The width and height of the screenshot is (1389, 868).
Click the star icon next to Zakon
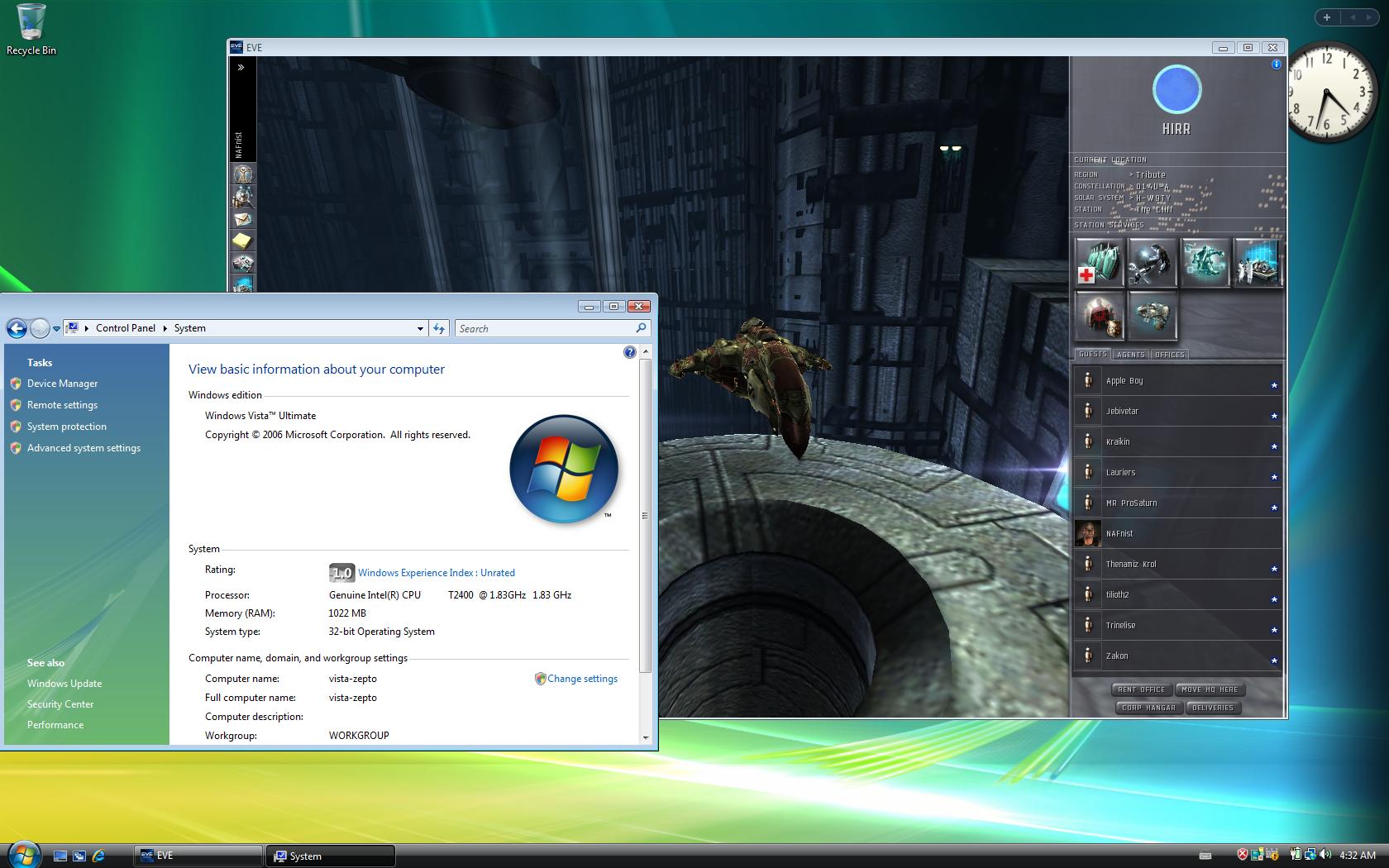tap(1274, 661)
